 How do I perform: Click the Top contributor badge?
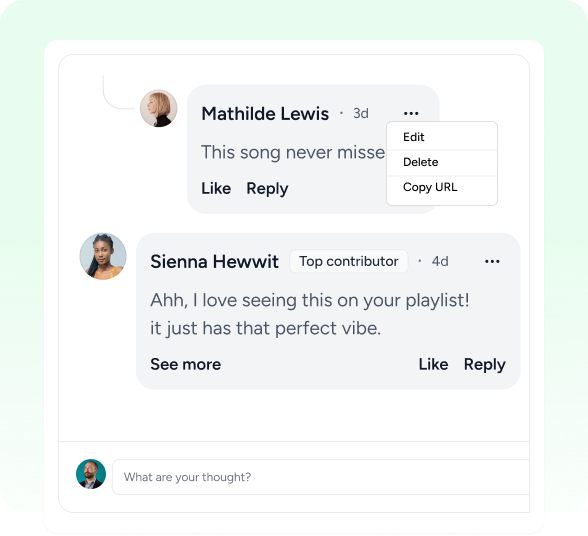coord(349,261)
